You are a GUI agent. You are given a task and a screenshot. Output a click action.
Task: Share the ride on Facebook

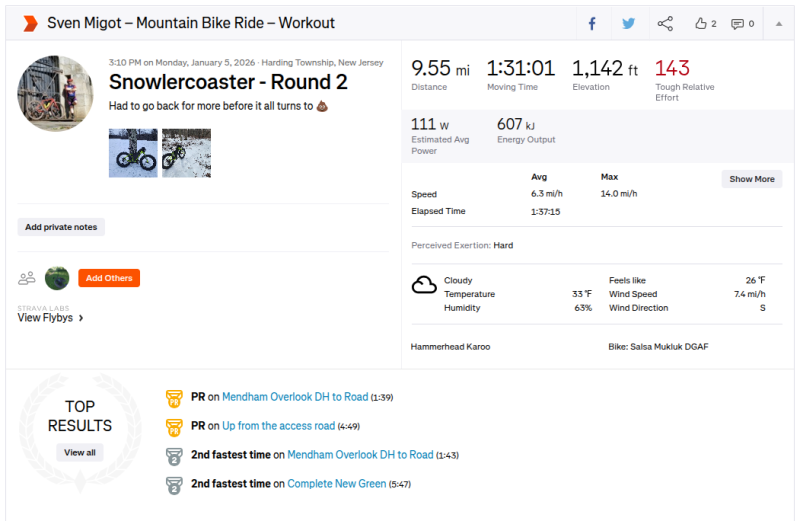(592, 23)
